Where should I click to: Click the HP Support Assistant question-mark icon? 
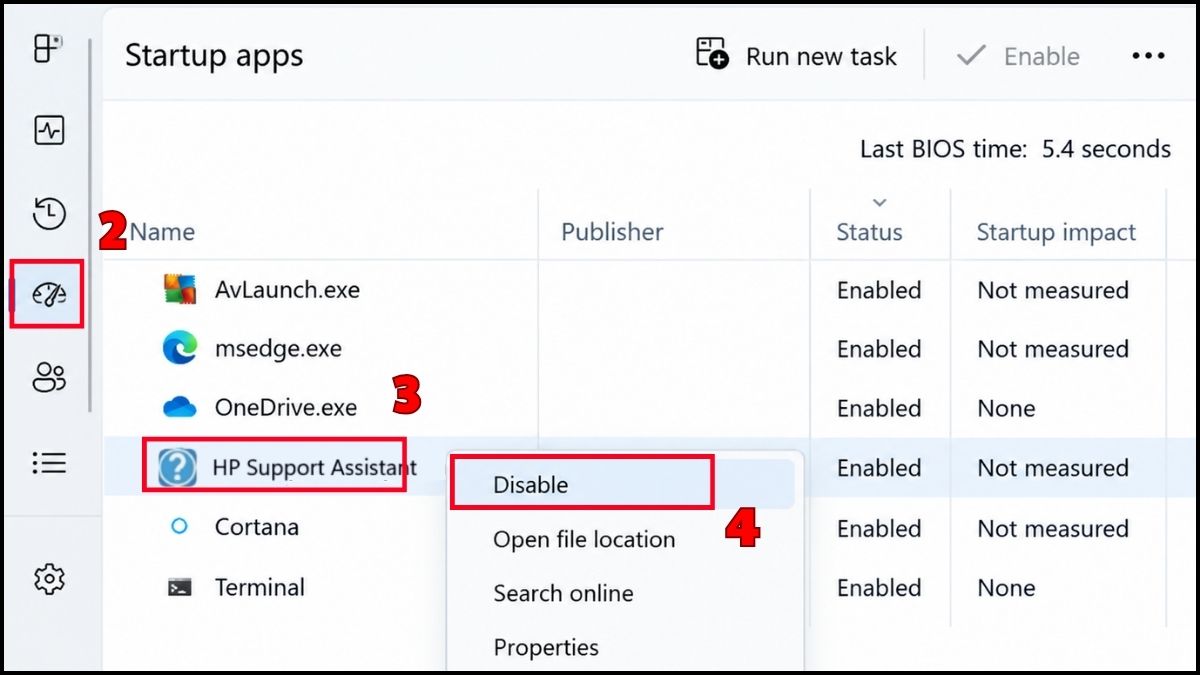coord(178,467)
